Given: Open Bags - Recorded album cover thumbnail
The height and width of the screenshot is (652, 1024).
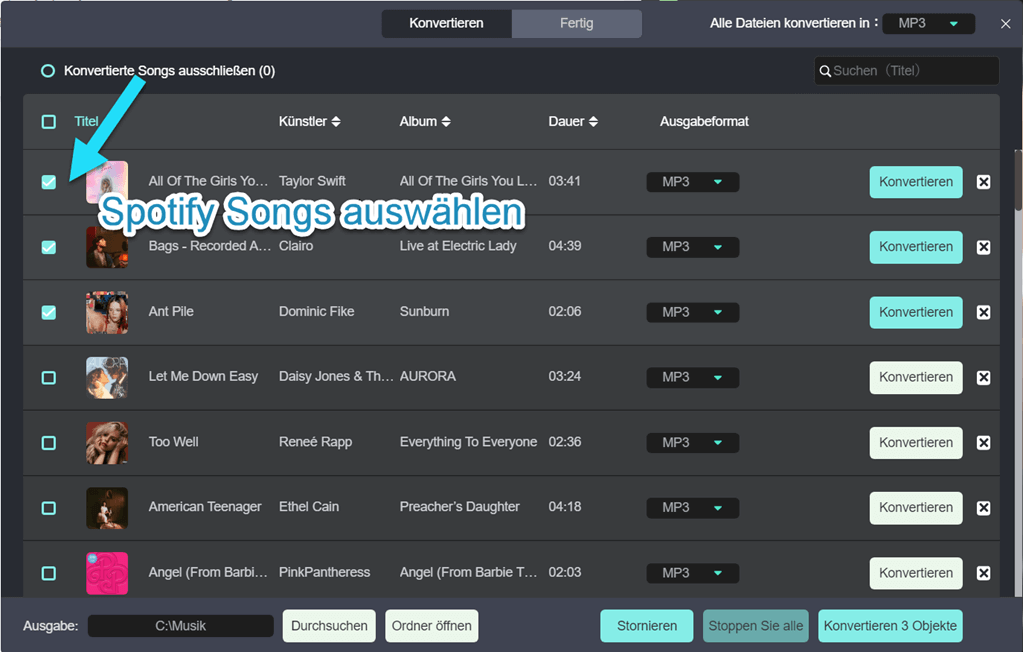Looking at the screenshot, I should point(107,247).
